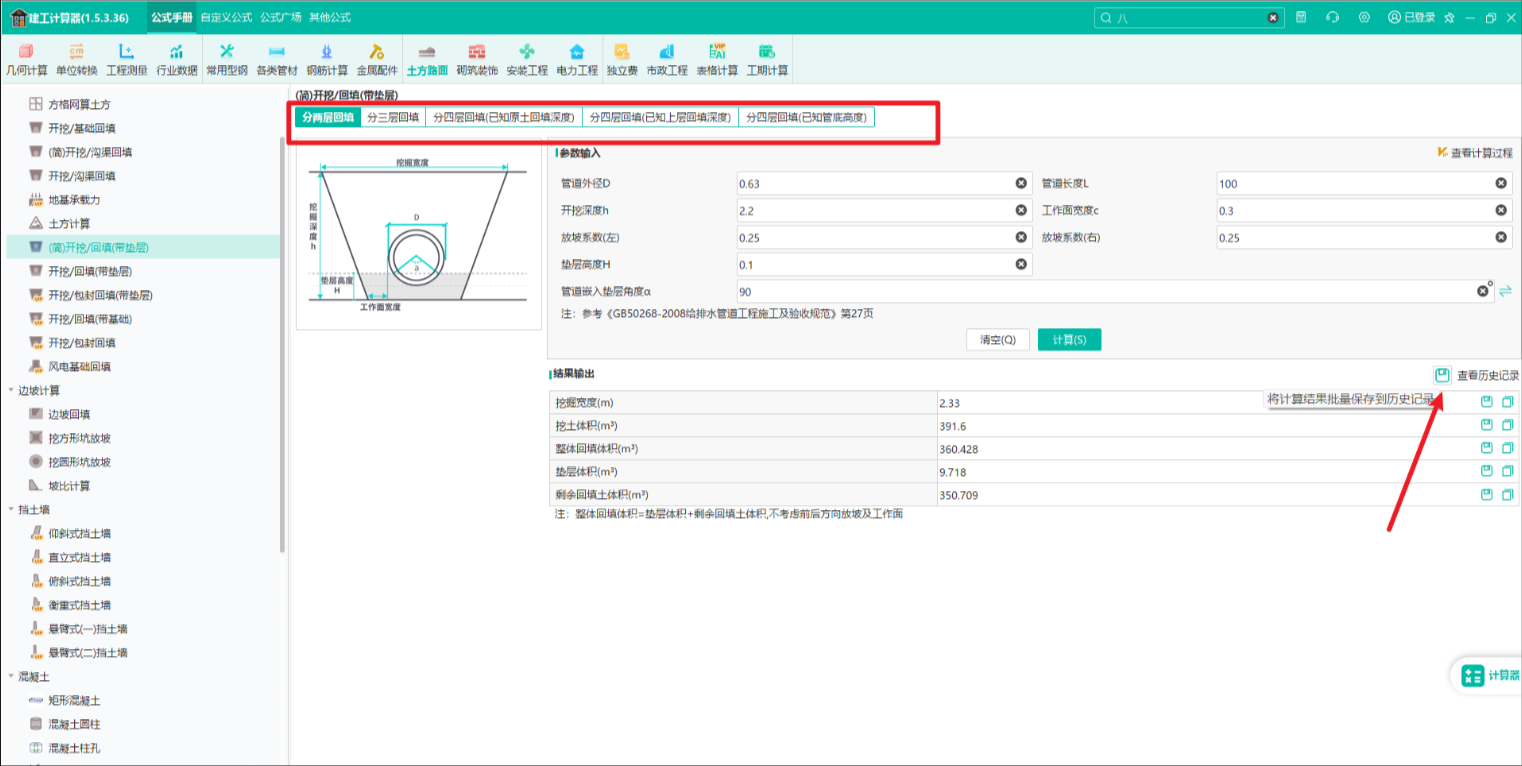Collapse the 挡土墙 tree group

coord(11,509)
